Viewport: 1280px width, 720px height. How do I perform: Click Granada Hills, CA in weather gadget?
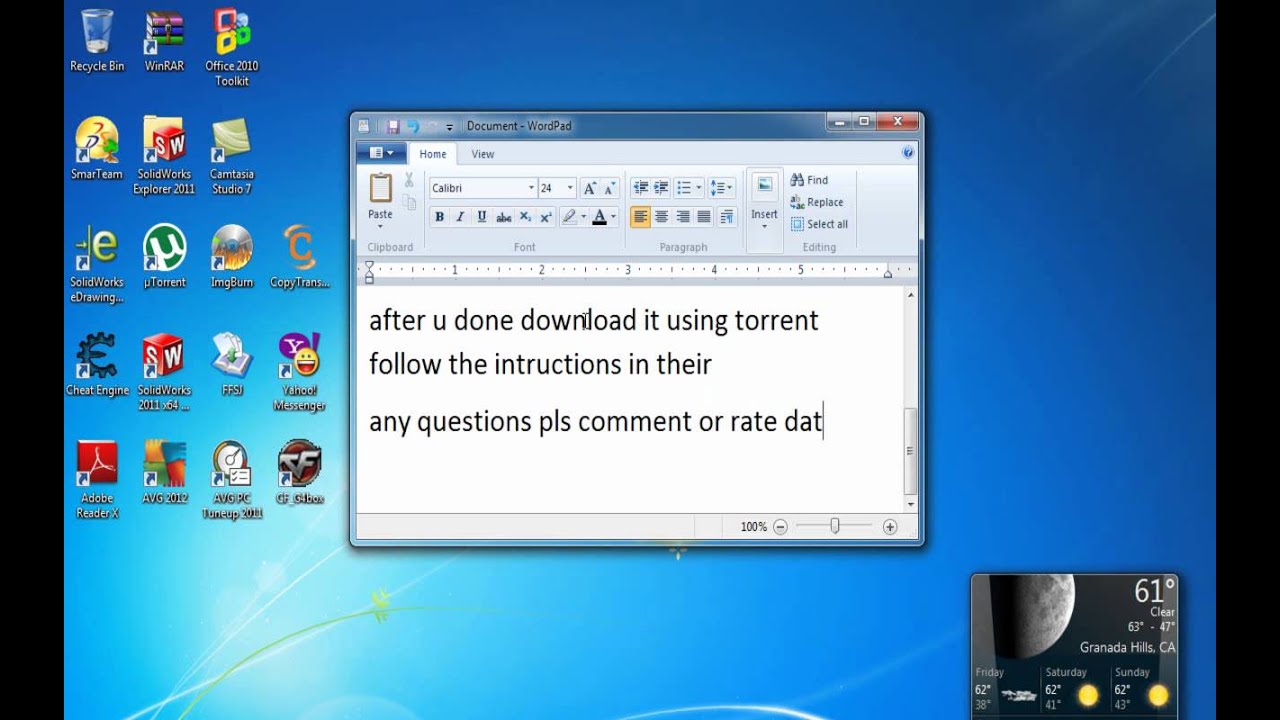tap(1127, 648)
